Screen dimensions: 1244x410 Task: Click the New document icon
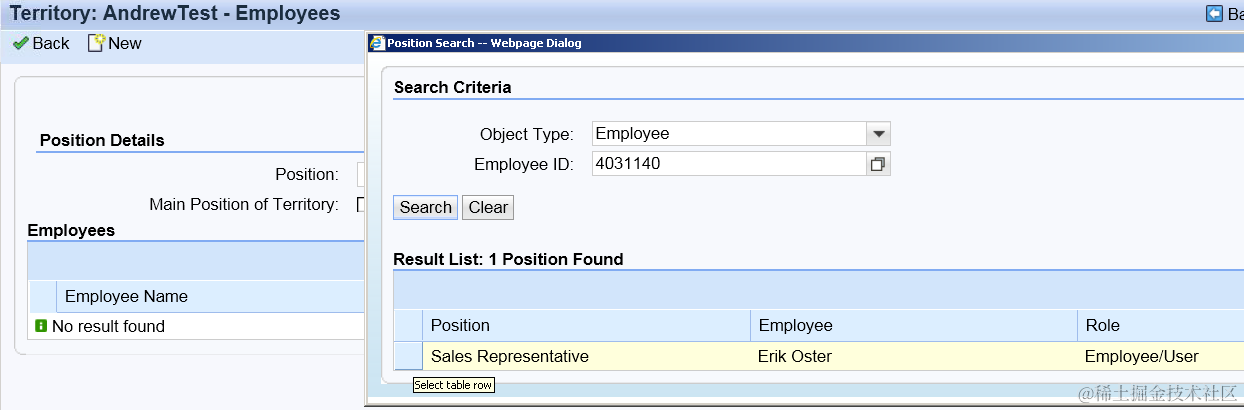coord(96,43)
